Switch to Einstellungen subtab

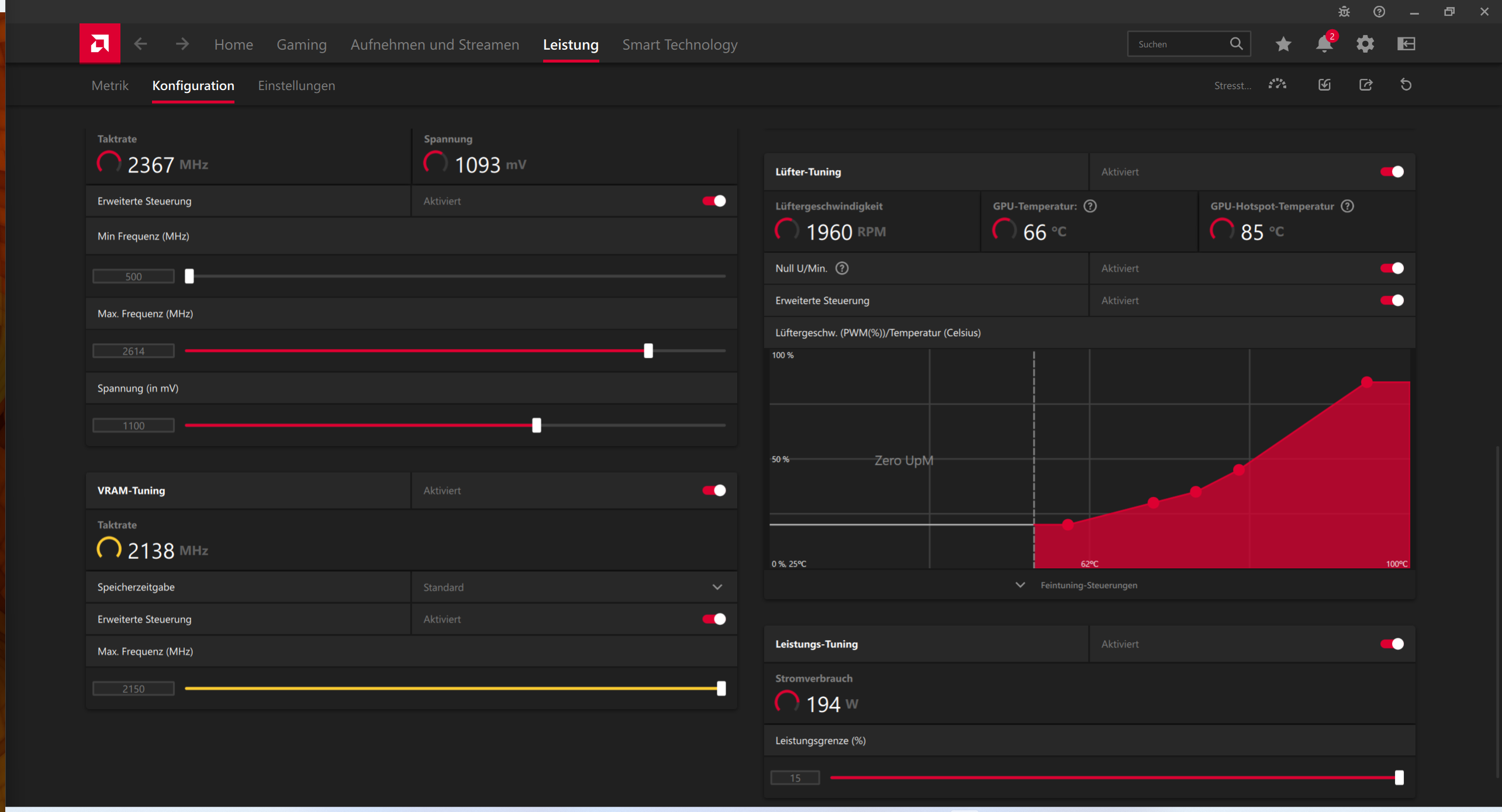coord(296,85)
